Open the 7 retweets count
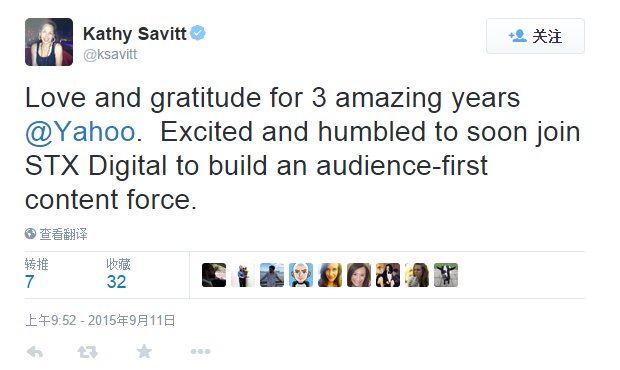The width and height of the screenshot is (620, 370). coord(30,282)
